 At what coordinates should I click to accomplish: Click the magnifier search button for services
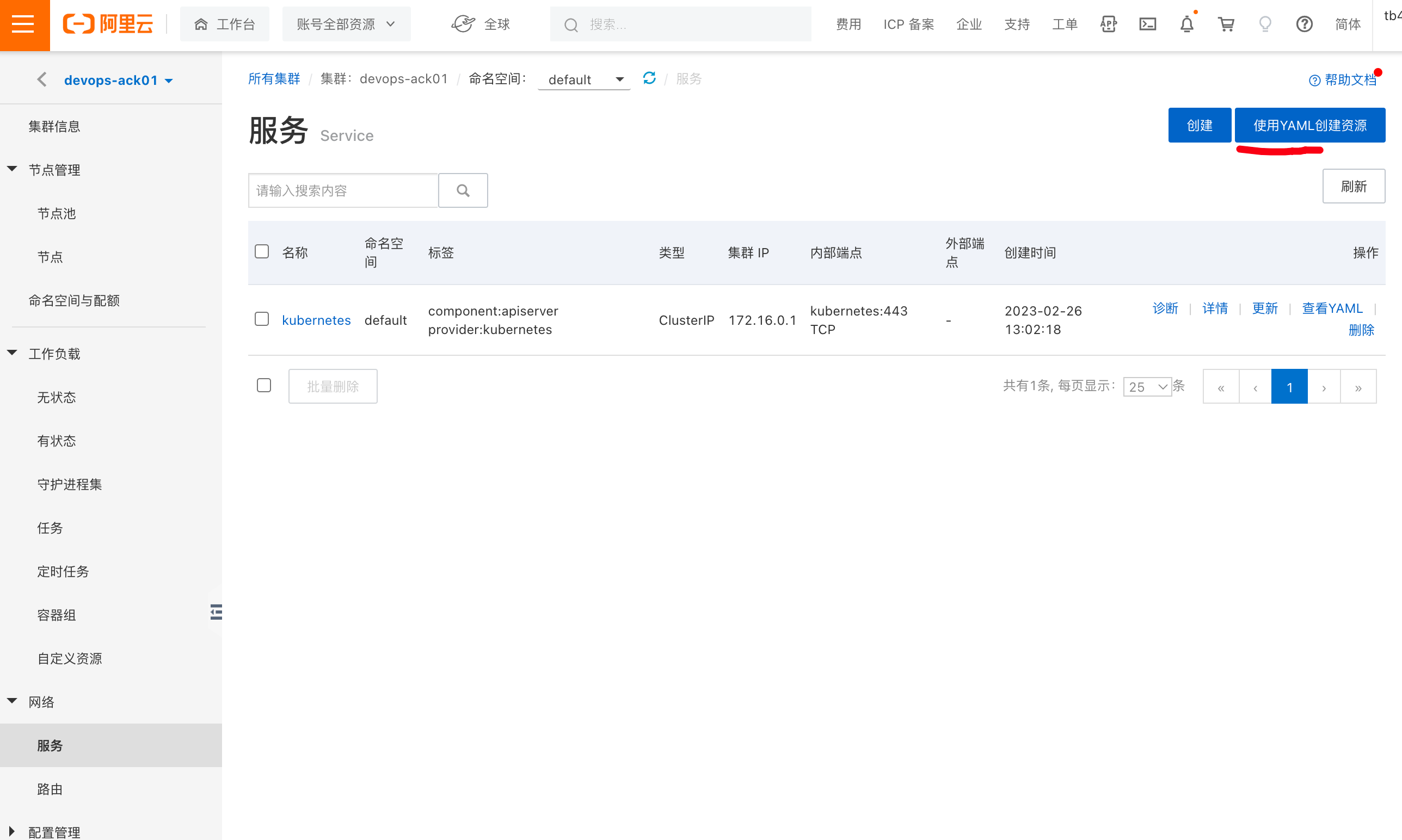click(463, 191)
